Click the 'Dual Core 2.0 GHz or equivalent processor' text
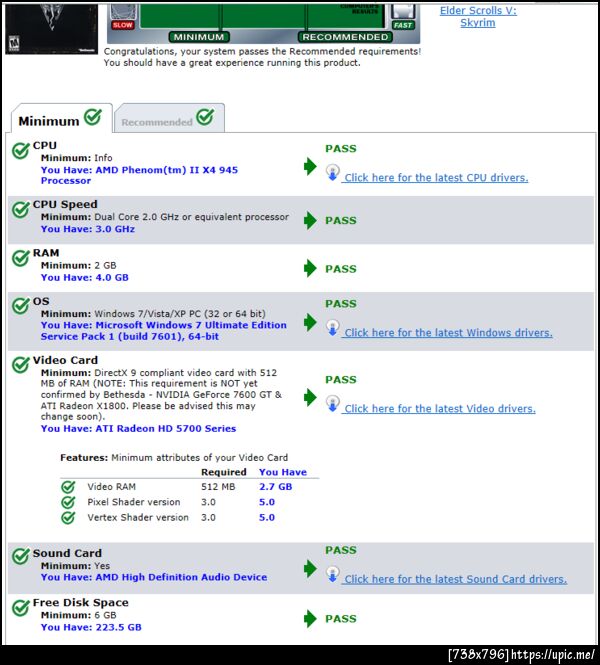600x665 pixels. click(192, 217)
